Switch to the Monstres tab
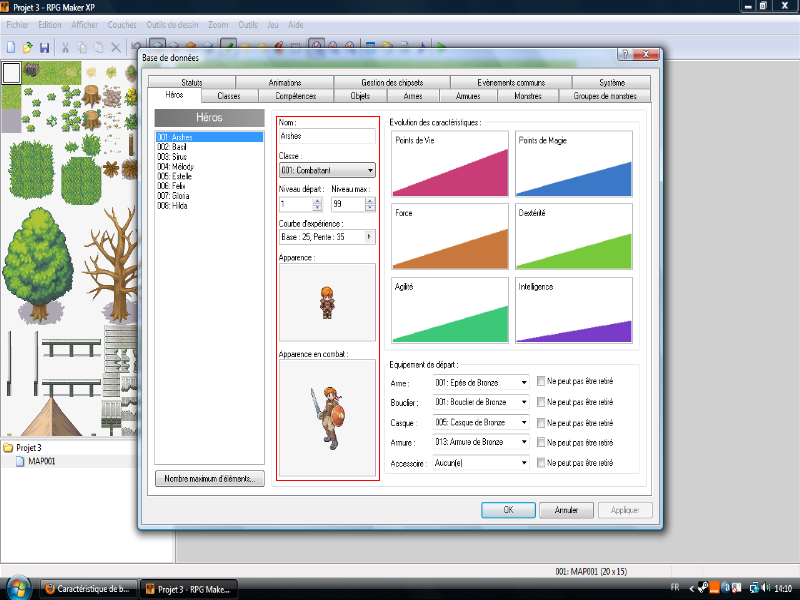 (527, 96)
